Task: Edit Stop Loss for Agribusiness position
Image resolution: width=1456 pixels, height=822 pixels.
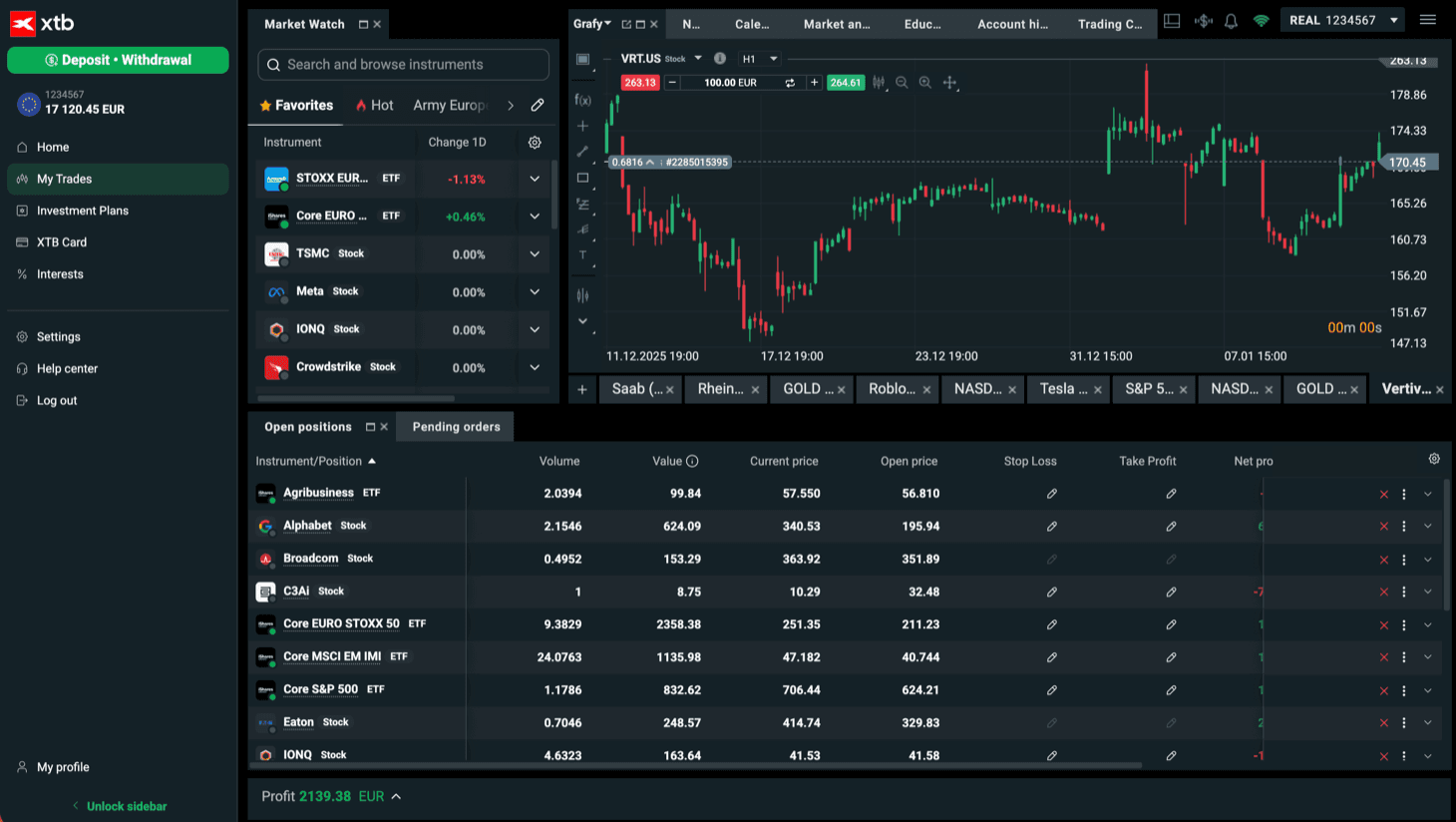Action: pyautogui.click(x=1052, y=494)
